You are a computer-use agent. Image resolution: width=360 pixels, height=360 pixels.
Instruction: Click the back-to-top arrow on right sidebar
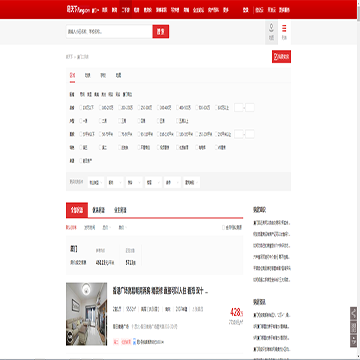[353, 341]
